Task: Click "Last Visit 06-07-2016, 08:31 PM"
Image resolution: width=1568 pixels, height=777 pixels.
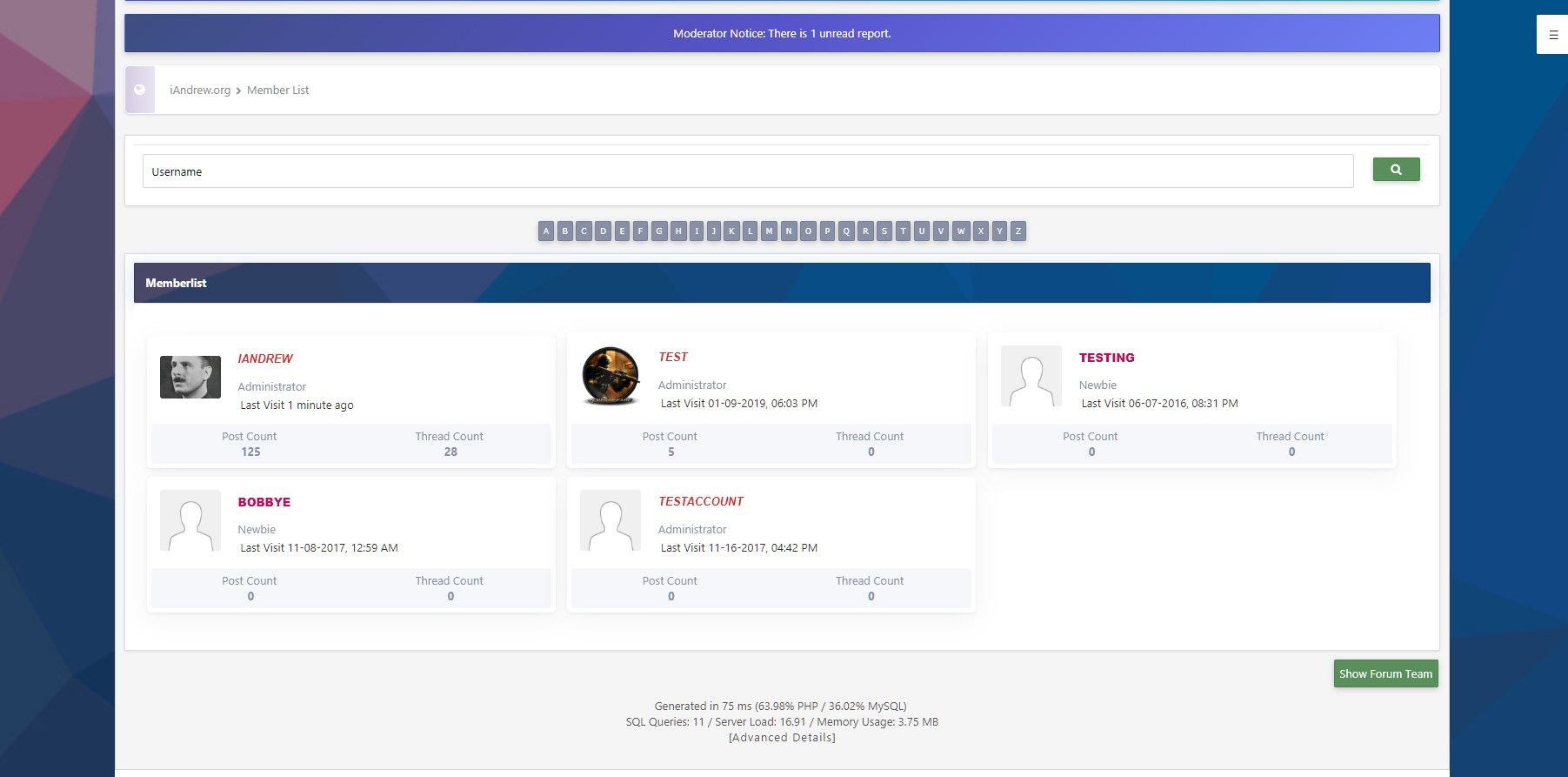Action: point(1159,404)
